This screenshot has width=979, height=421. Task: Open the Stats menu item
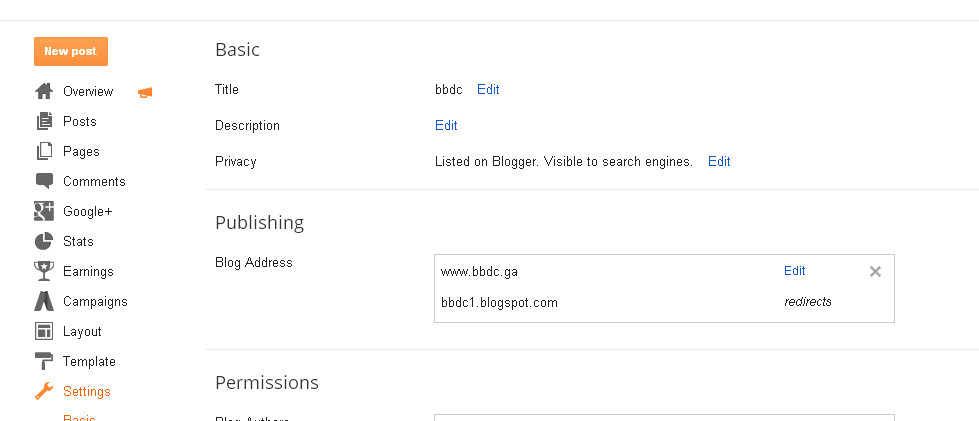(78, 241)
